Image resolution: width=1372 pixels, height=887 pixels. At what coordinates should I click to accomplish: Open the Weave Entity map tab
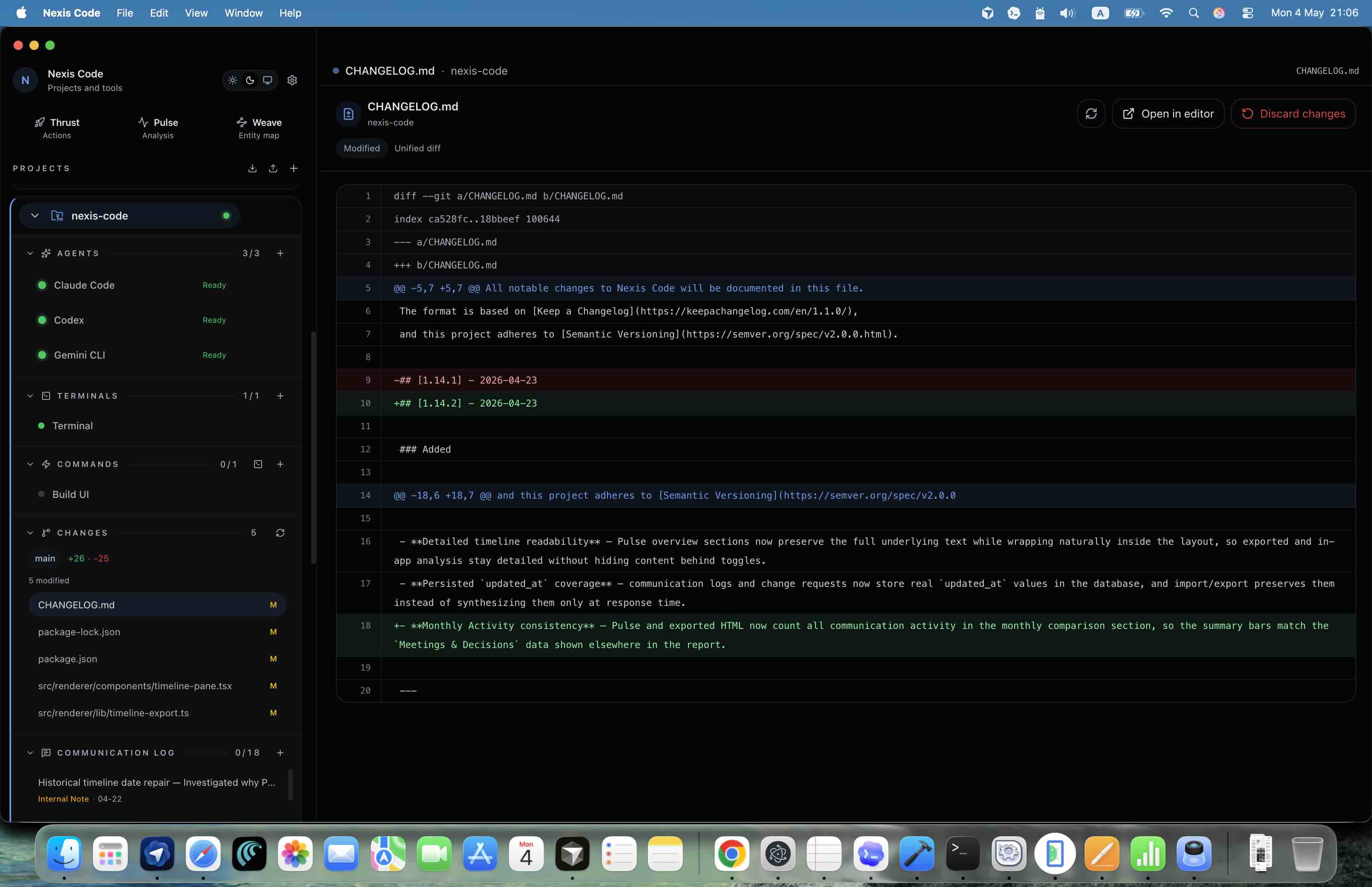click(258, 128)
